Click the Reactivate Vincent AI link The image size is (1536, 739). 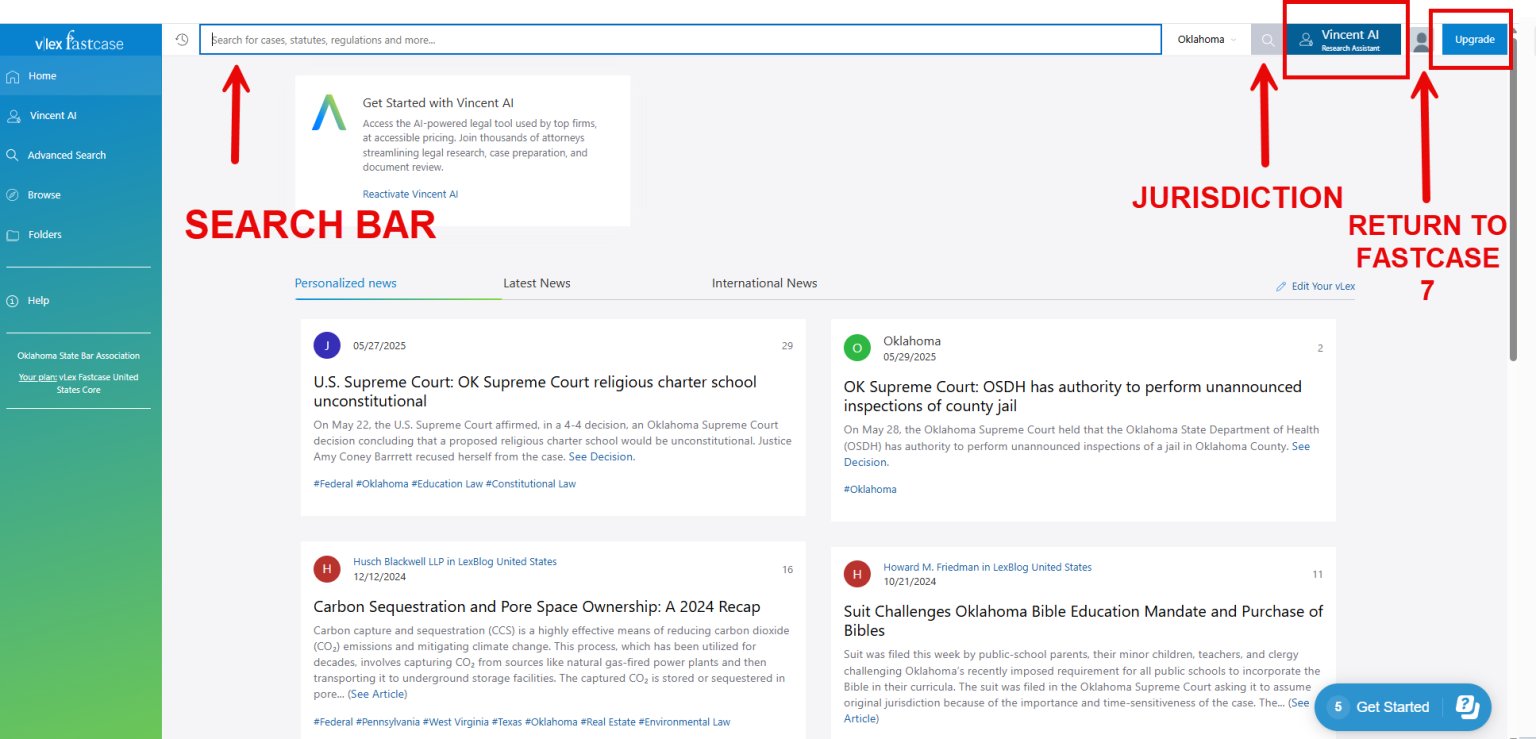(x=410, y=194)
